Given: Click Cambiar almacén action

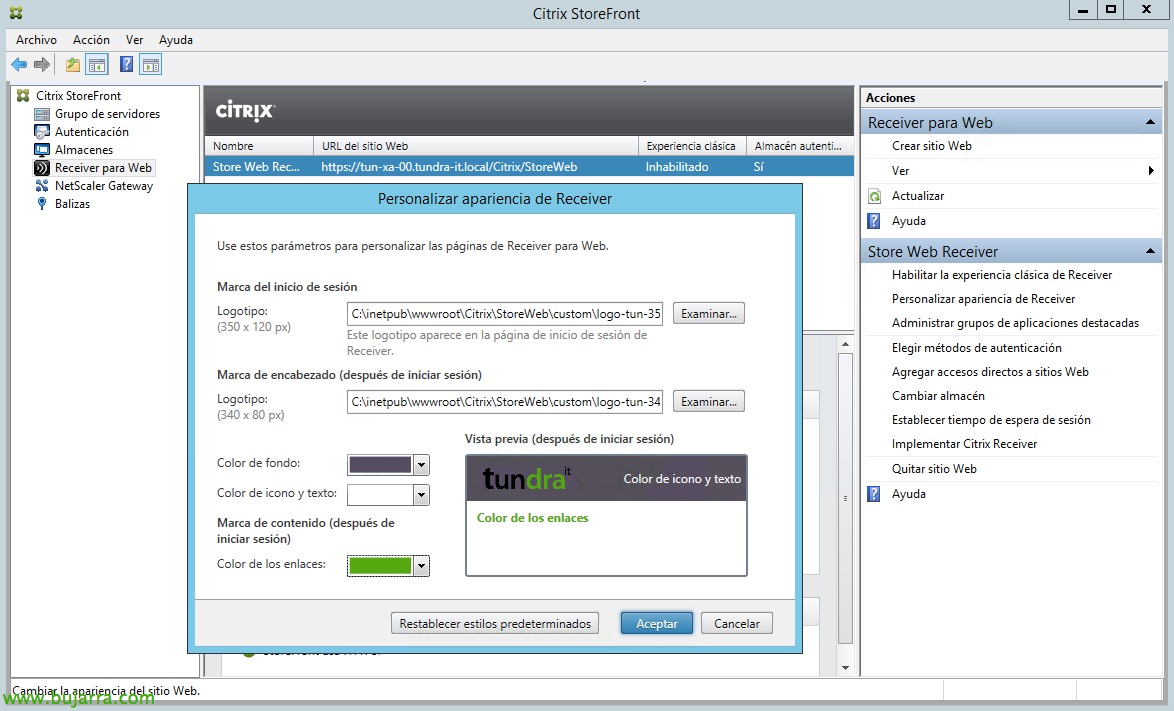Looking at the screenshot, I should coord(938,396).
